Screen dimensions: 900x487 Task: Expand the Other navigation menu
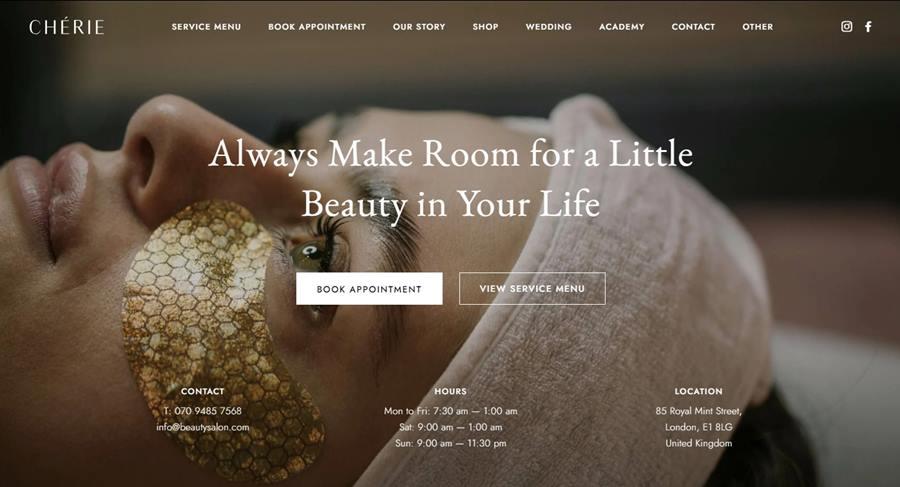tap(758, 26)
